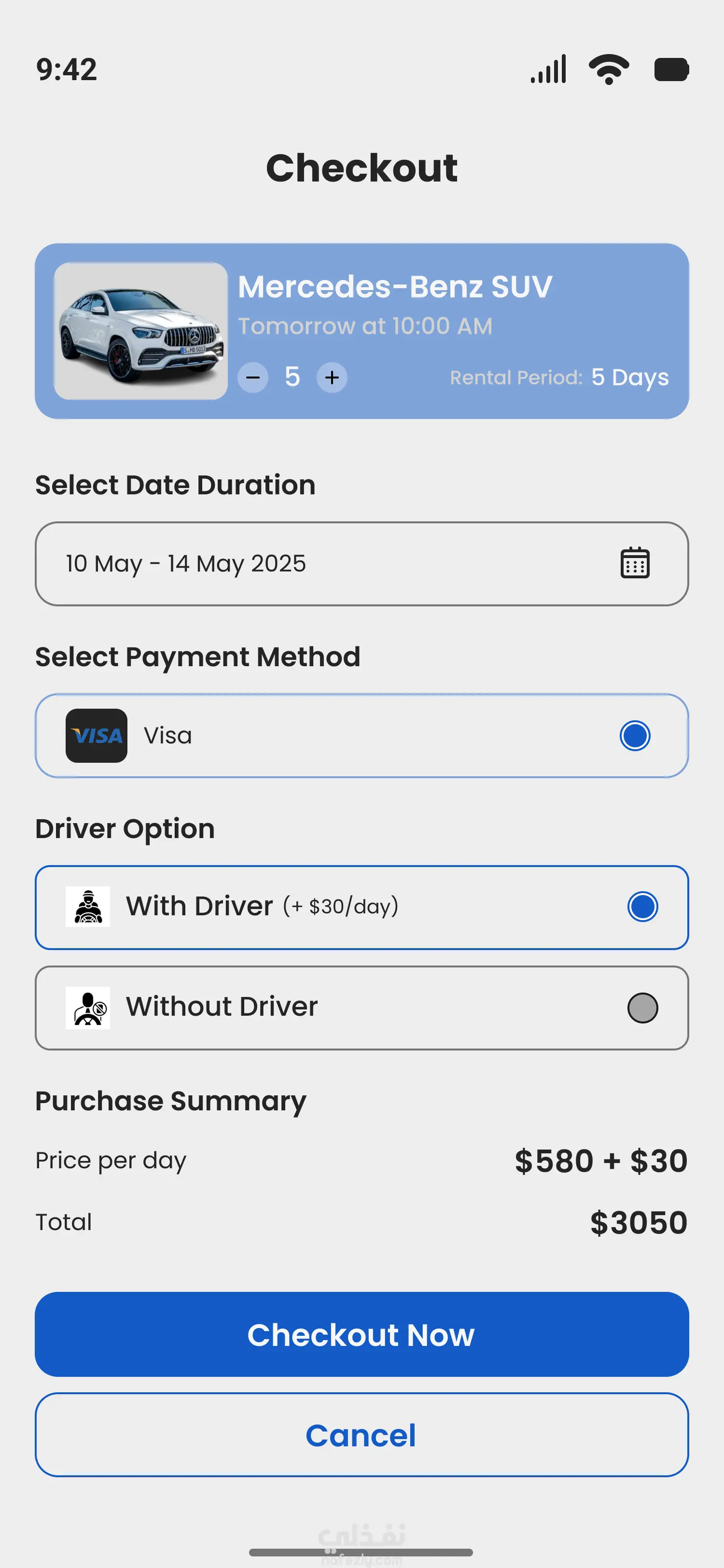Tap the Mercedes-Benz SUV title

click(395, 287)
